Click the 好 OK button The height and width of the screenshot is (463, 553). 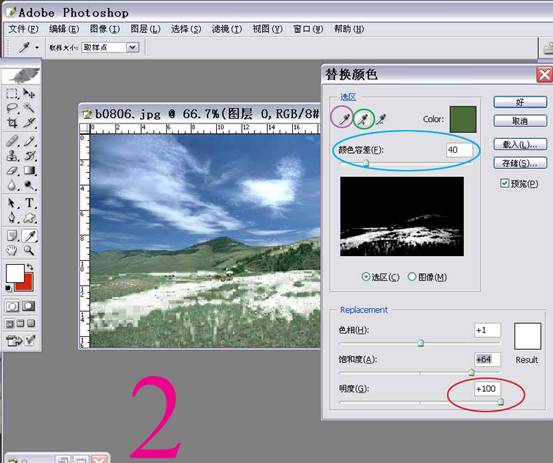tap(520, 102)
